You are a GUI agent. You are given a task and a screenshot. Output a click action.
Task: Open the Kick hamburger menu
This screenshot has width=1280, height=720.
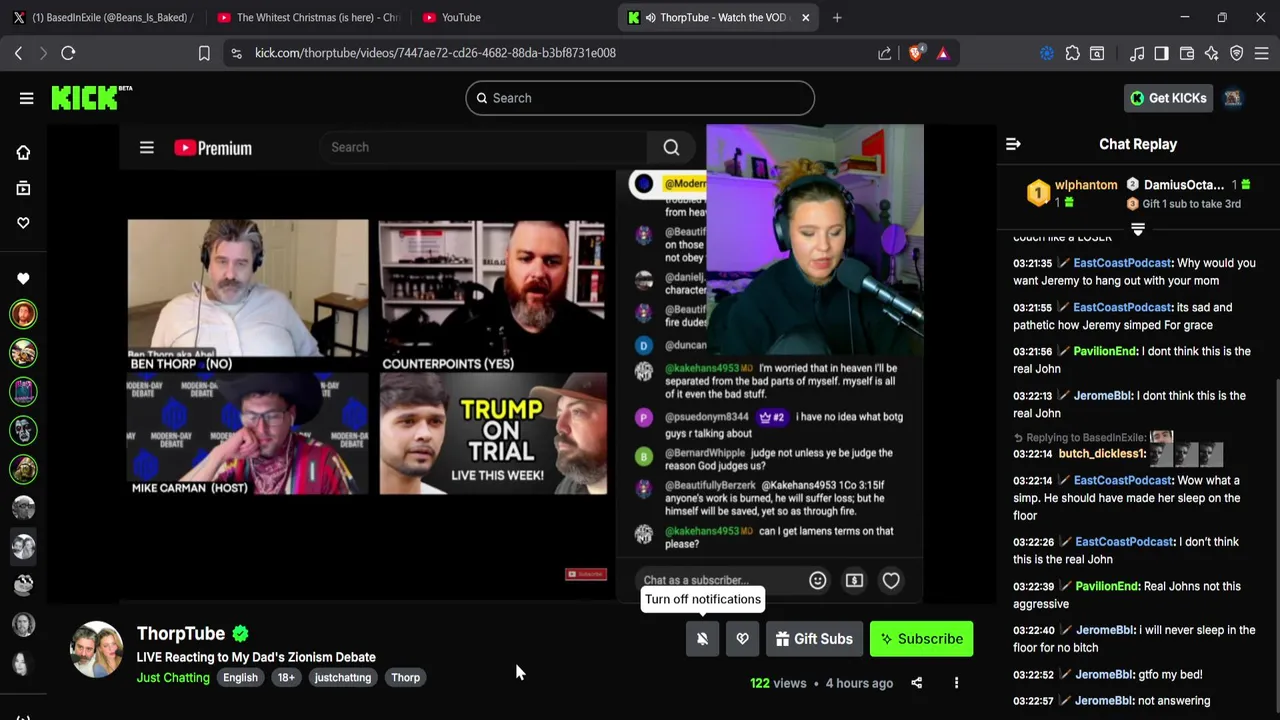(x=27, y=98)
